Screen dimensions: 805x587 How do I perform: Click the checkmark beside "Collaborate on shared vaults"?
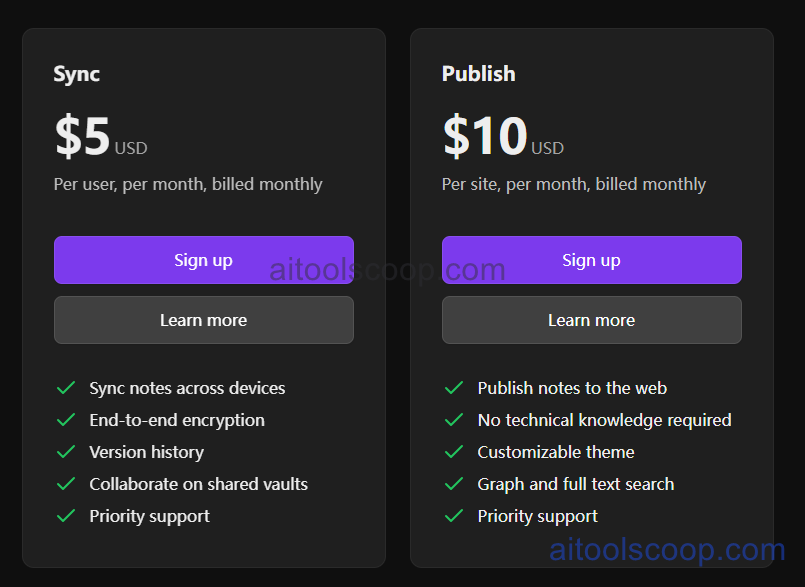[x=66, y=484]
